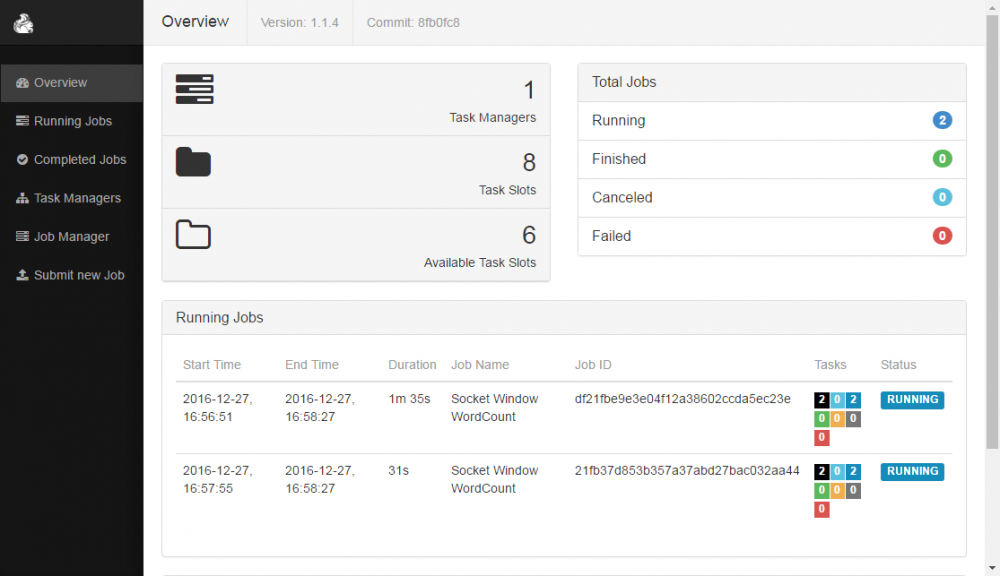Click the Task Slots folder icon

[193, 160]
